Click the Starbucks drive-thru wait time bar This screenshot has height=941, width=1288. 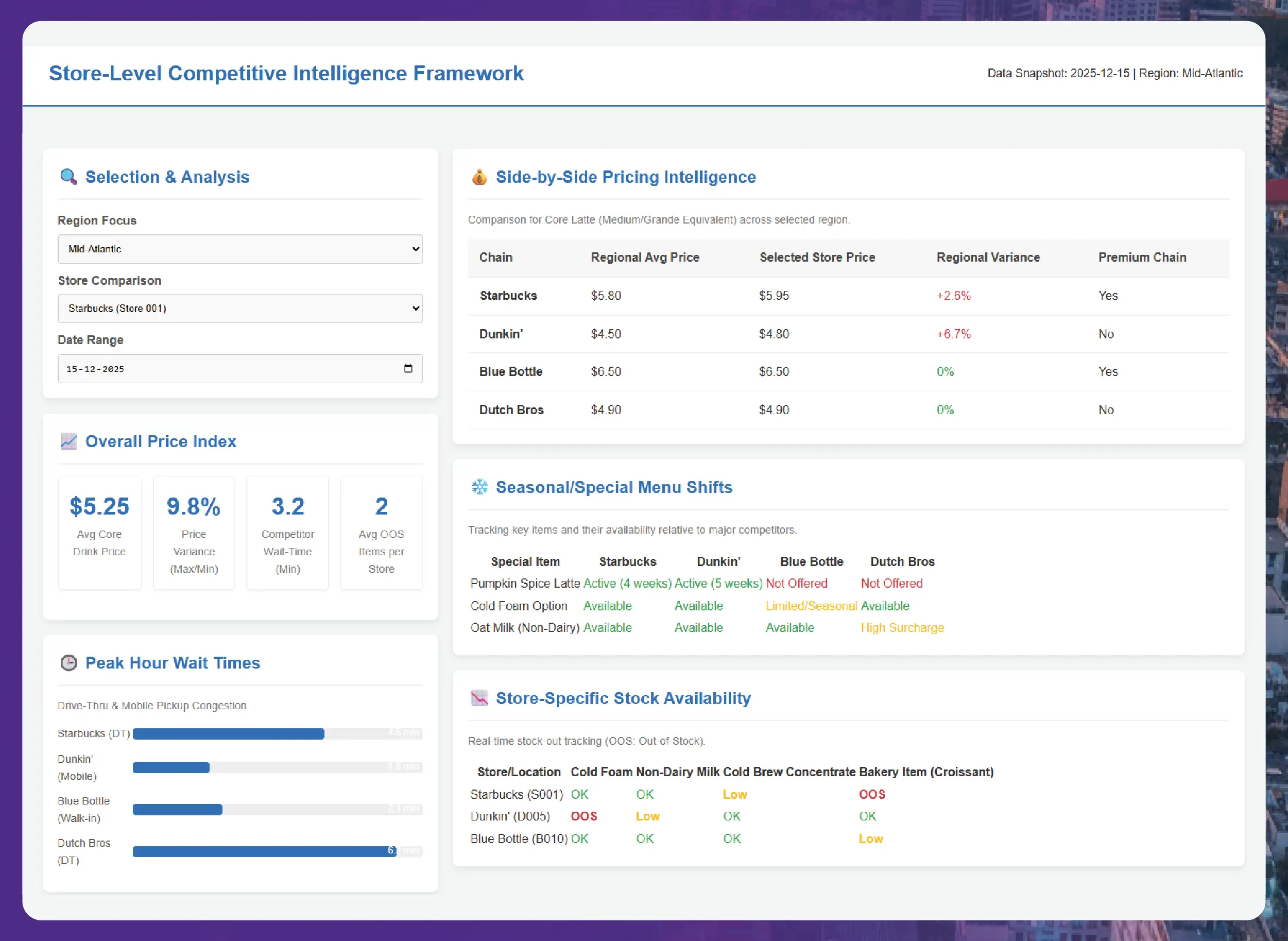pyautogui.click(x=228, y=733)
